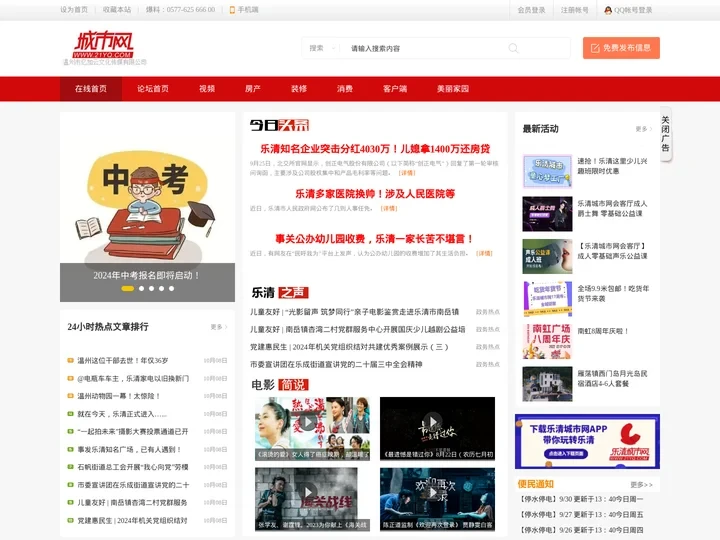Play the 欢迎再次登录 movie video

click(437, 499)
